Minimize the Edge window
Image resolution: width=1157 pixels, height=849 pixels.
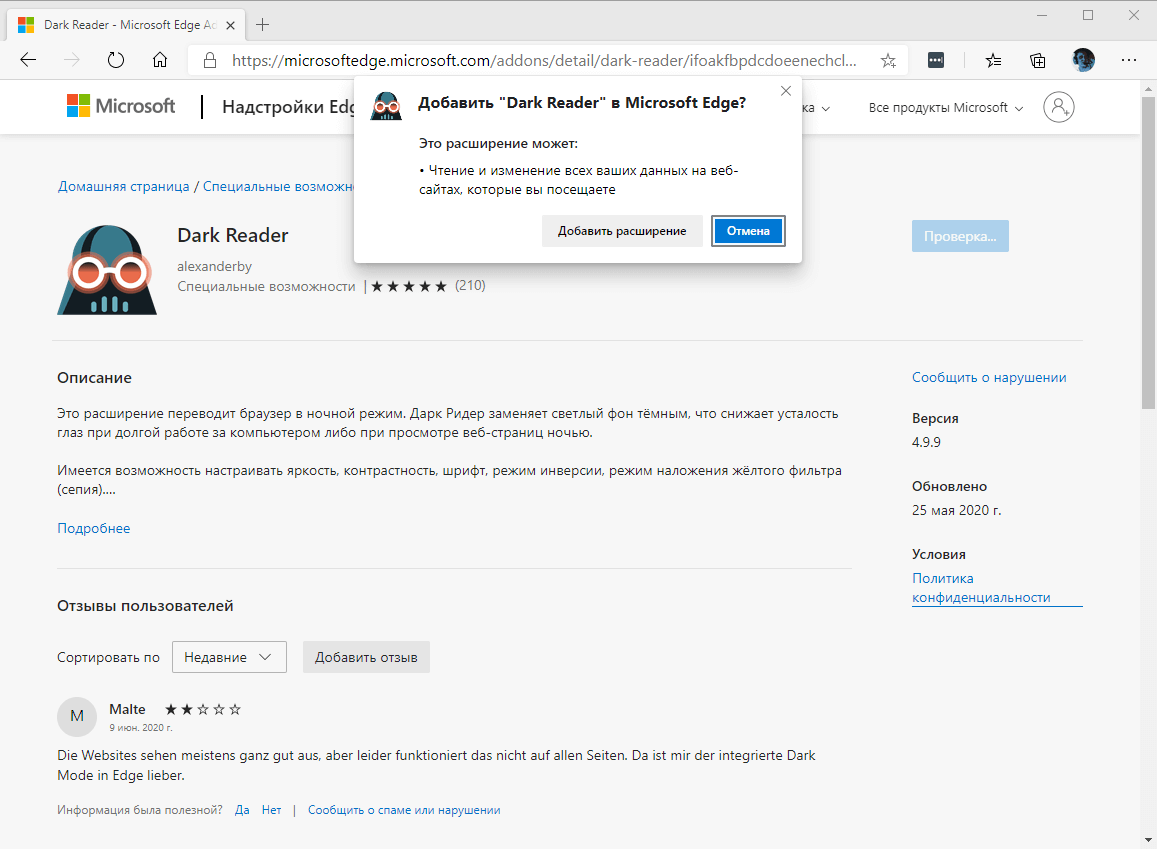pos(1042,15)
